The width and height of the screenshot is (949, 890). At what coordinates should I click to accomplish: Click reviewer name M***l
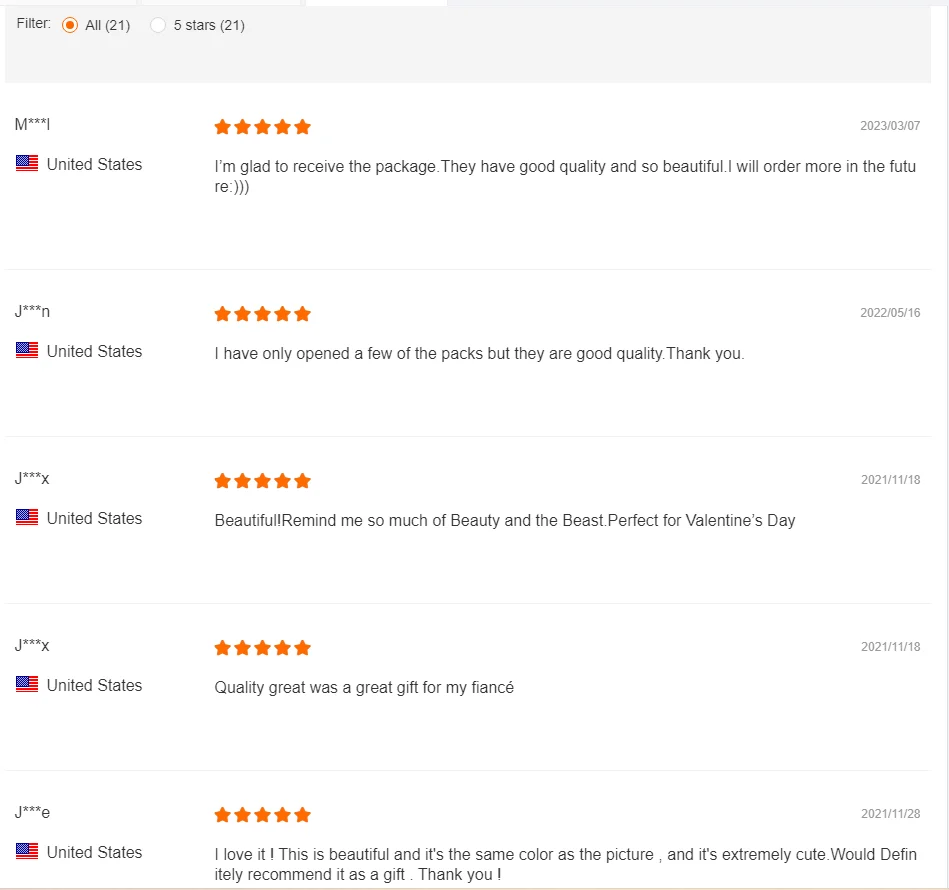(32, 124)
